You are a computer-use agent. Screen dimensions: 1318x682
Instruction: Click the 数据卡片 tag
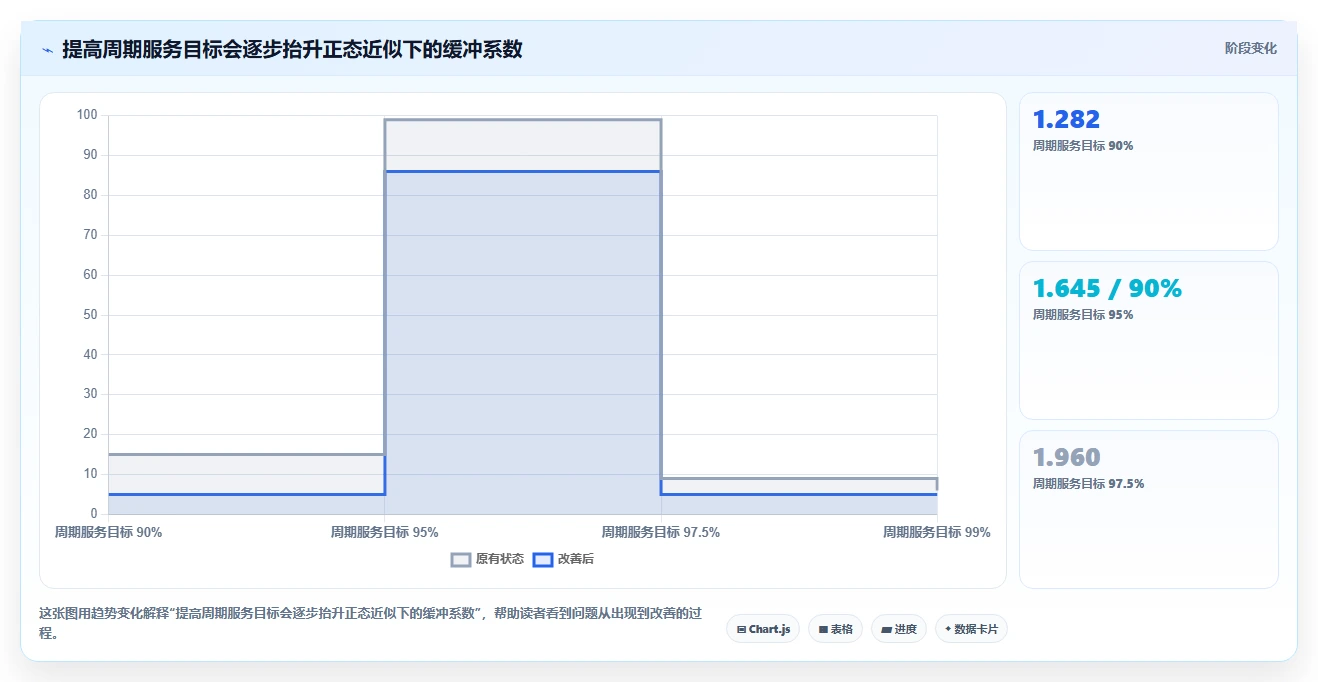click(971, 629)
